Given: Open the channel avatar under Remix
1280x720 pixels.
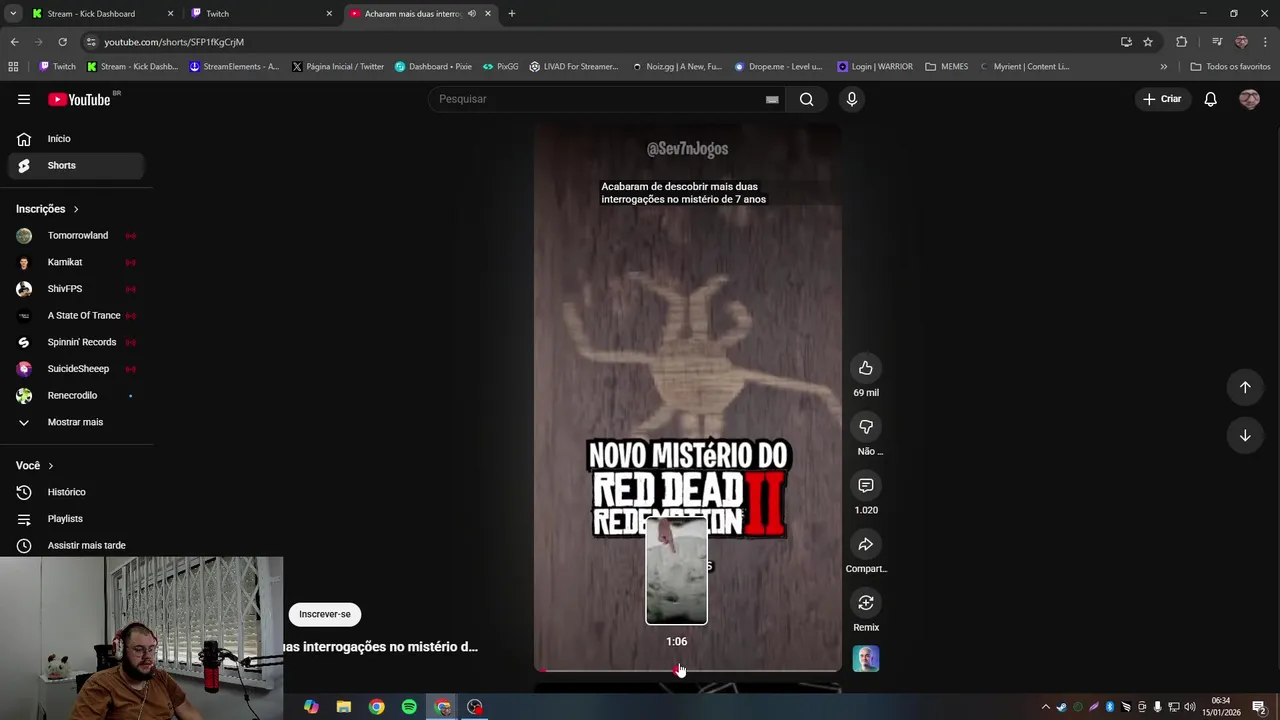Looking at the screenshot, I should coord(866,659).
